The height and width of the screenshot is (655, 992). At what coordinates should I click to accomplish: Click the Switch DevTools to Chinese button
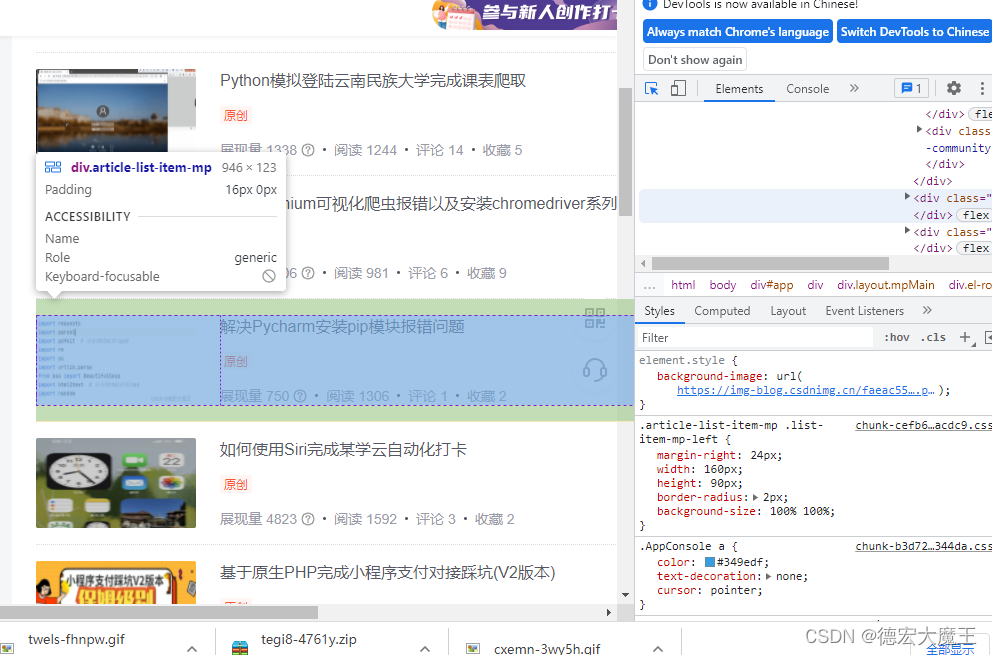pyautogui.click(x=914, y=31)
